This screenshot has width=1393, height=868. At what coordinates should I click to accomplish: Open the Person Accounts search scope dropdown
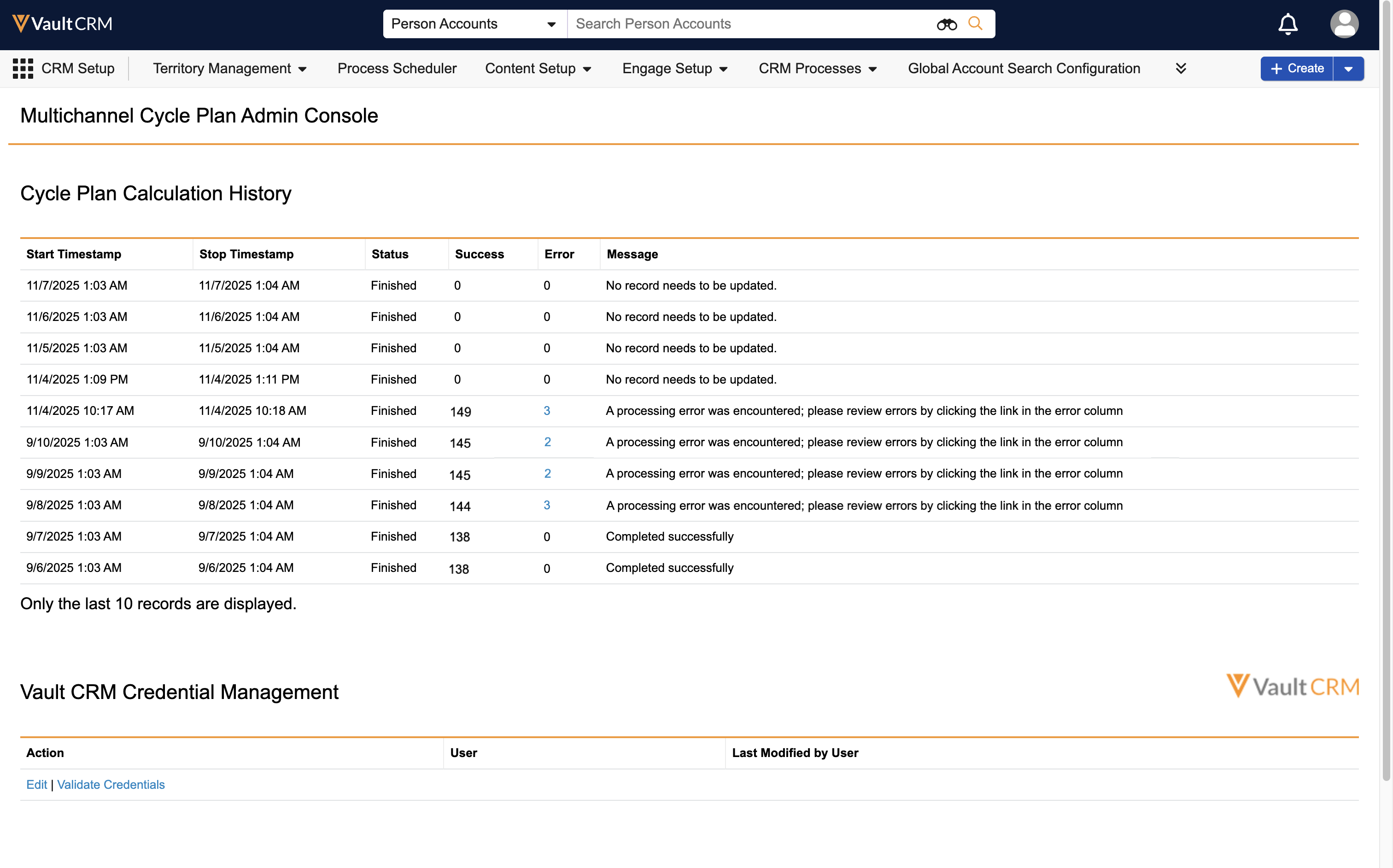pos(475,23)
